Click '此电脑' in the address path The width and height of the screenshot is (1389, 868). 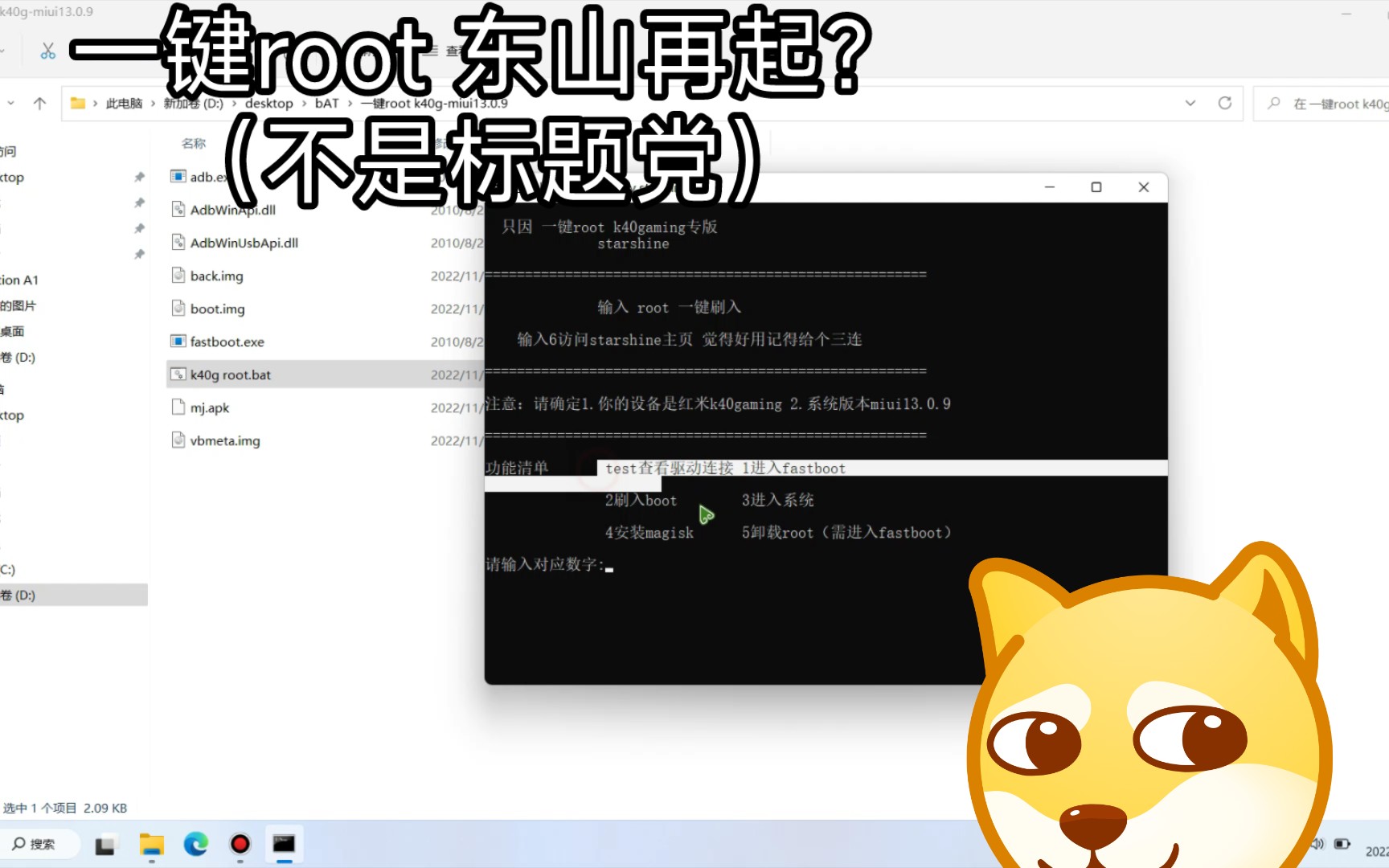[x=124, y=104]
